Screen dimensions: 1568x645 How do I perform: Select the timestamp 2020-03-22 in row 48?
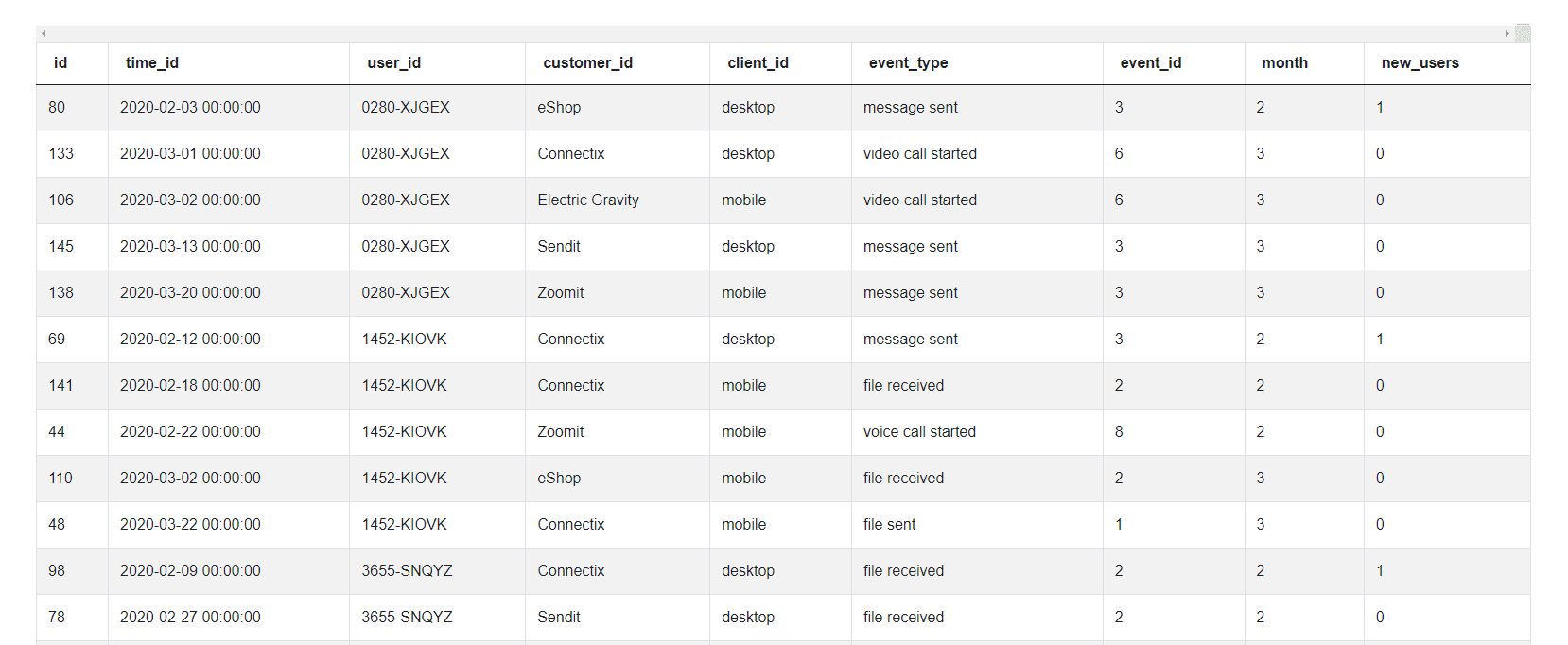189,524
